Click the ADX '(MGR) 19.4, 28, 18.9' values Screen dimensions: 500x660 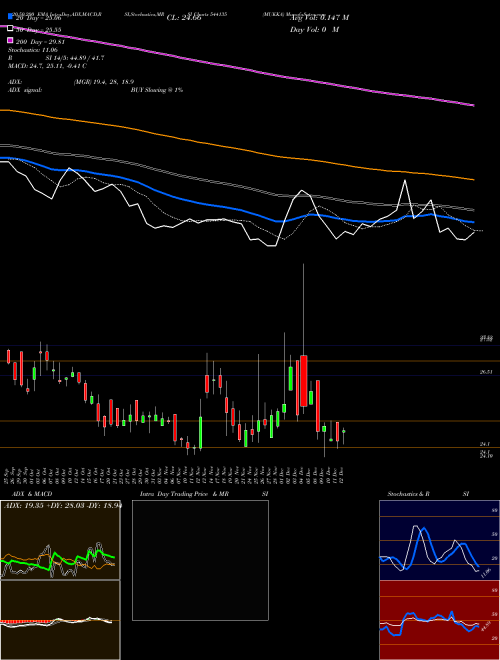pos(104,82)
